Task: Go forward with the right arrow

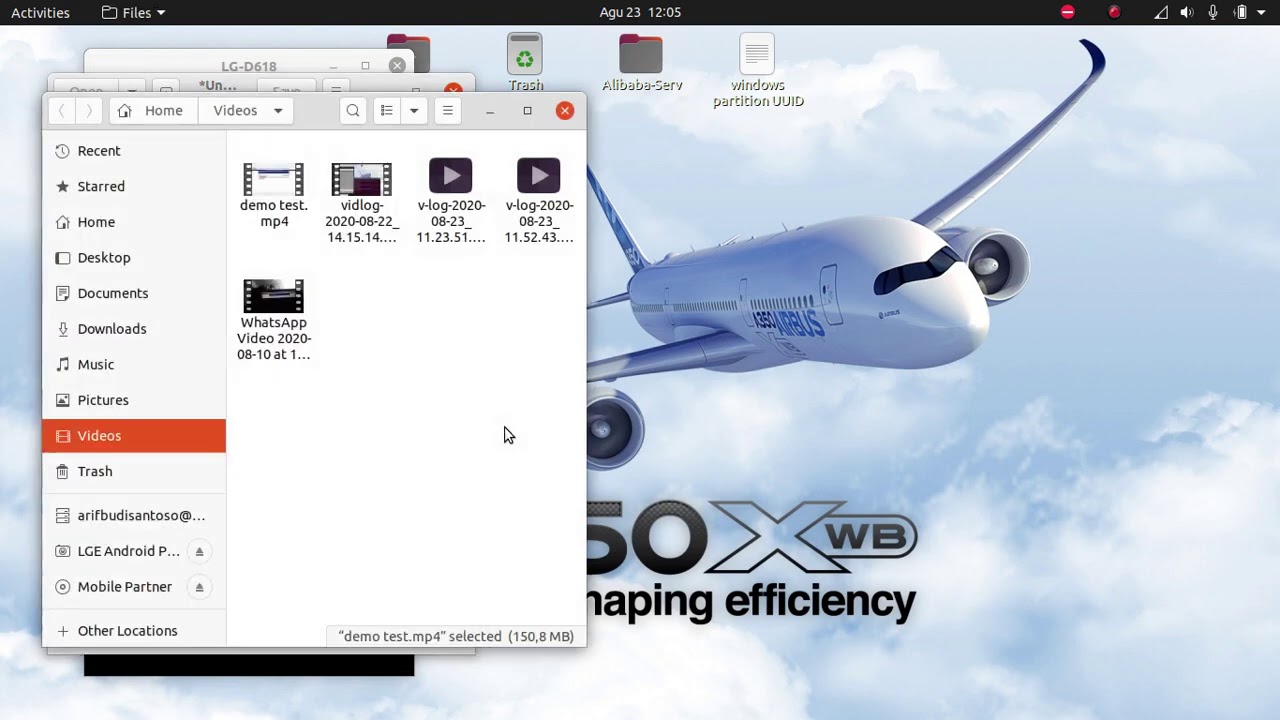Action: [x=89, y=111]
